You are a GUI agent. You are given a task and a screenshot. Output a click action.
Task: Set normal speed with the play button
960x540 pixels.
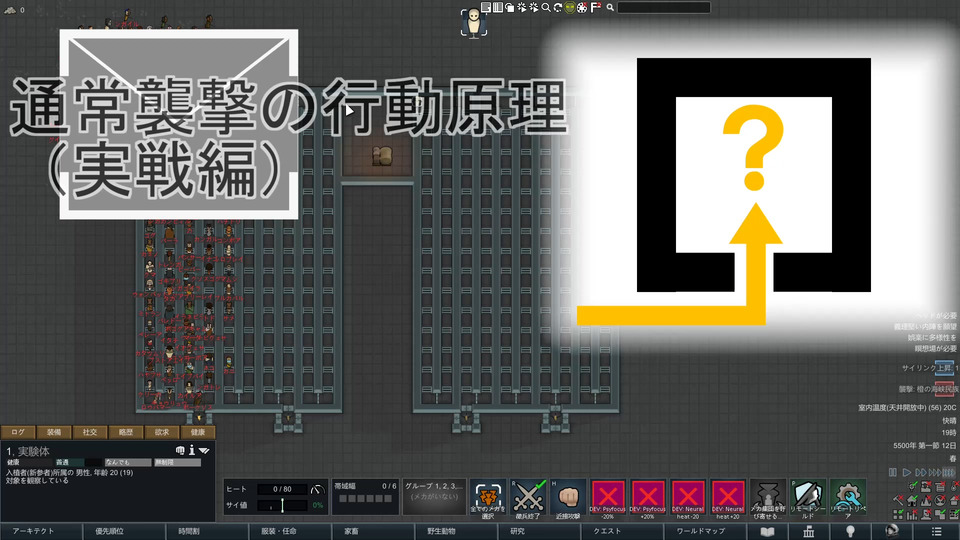(907, 472)
